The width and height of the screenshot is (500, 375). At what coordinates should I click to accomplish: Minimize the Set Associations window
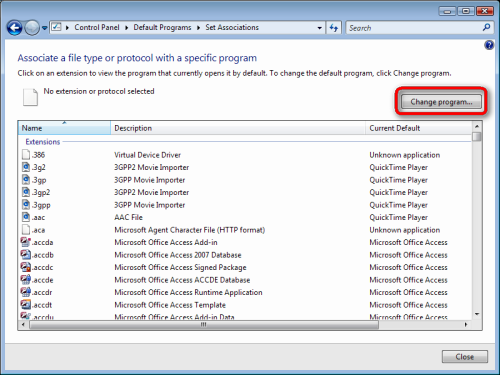(x=447, y=11)
